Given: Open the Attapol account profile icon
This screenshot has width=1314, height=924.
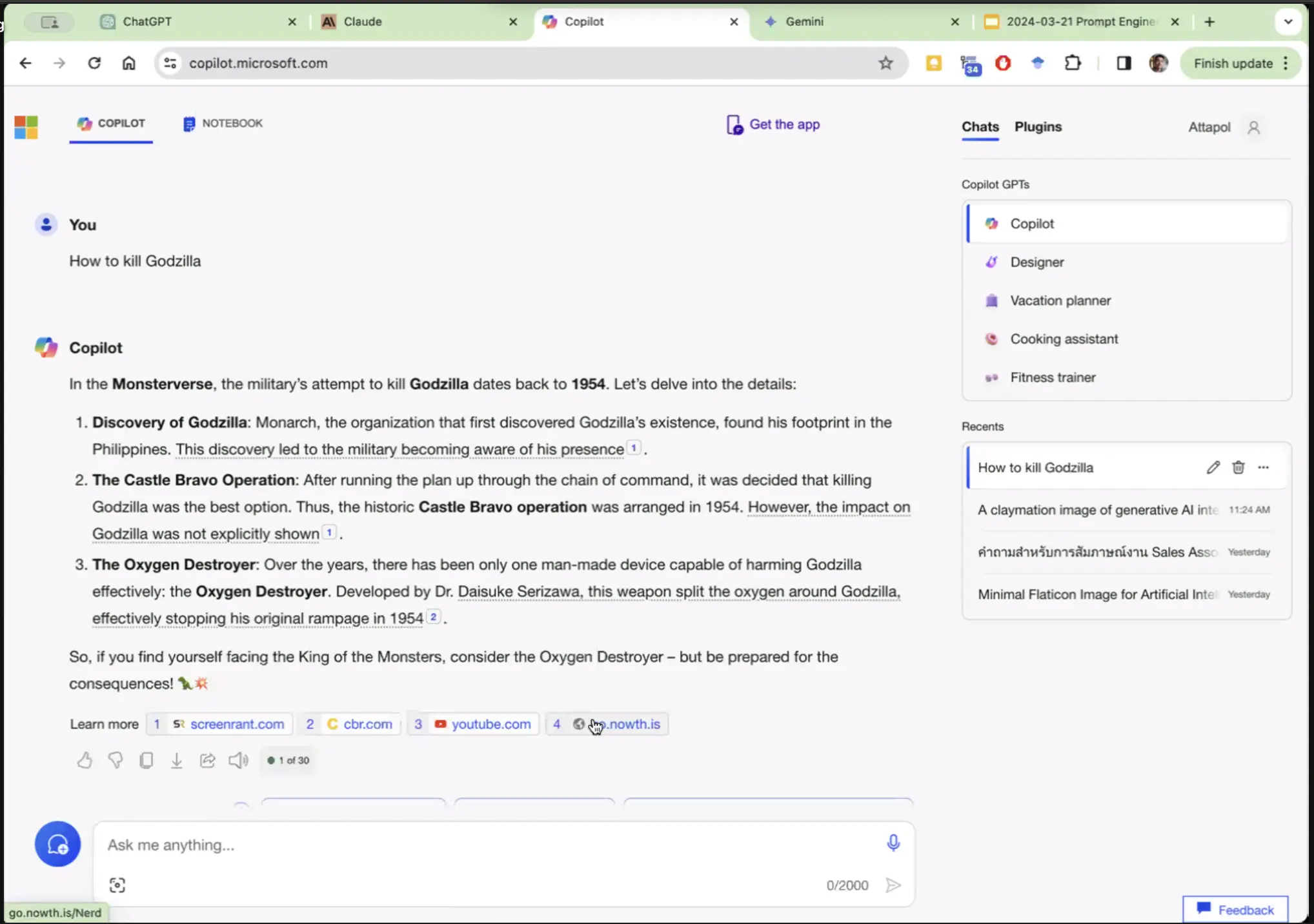Looking at the screenshot, I should [1253, 127].
